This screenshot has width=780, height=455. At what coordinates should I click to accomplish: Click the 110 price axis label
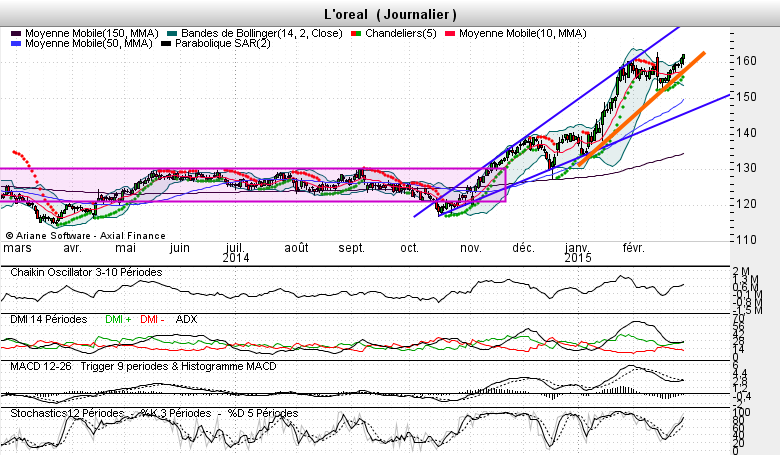click(746, 240)
